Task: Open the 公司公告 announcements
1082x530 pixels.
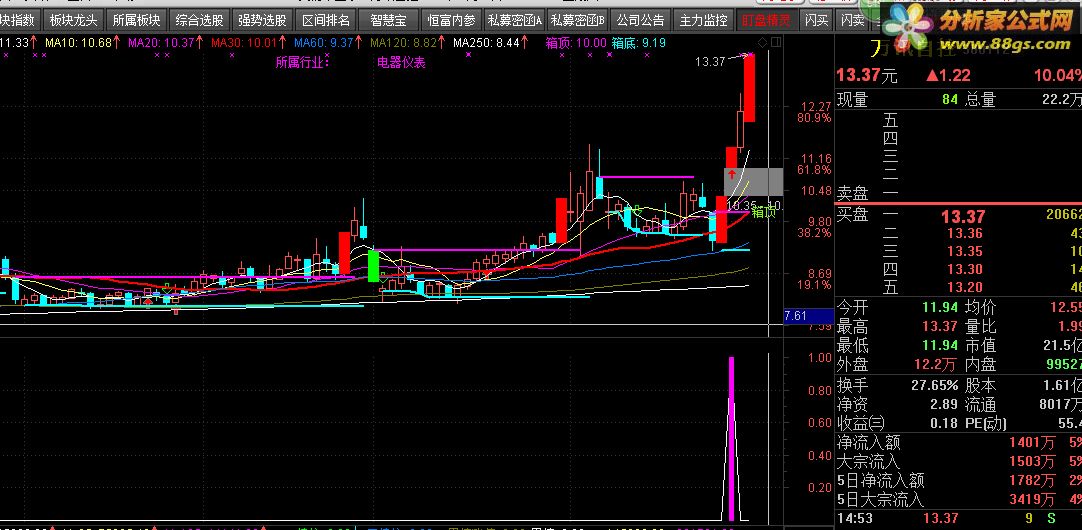Action: point(640,20)
